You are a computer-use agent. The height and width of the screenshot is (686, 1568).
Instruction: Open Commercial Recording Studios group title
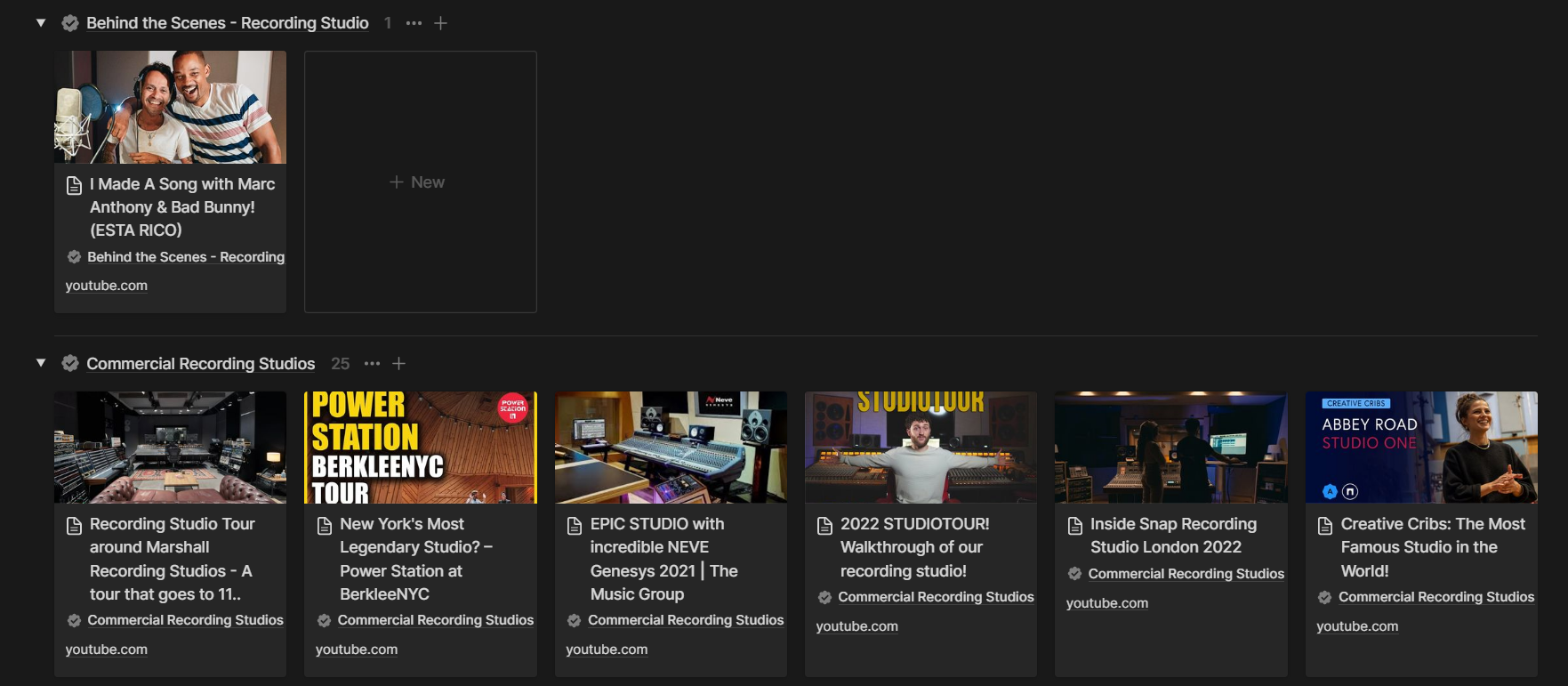[x=201, y=364]
